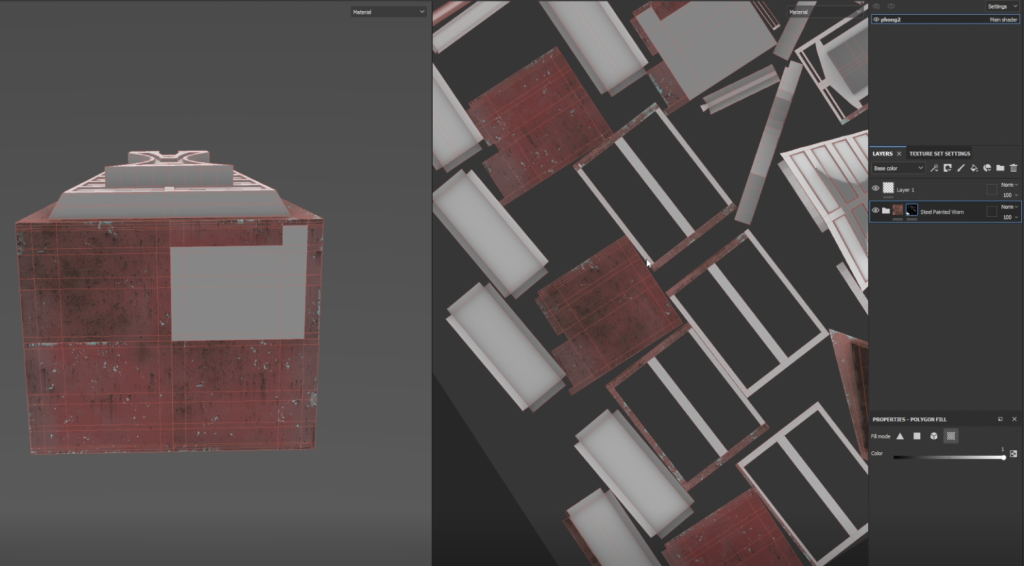Toggle visibility of Steel Painted Worn folder
The image size is (1024, 566).
click(x=876, y=211)
